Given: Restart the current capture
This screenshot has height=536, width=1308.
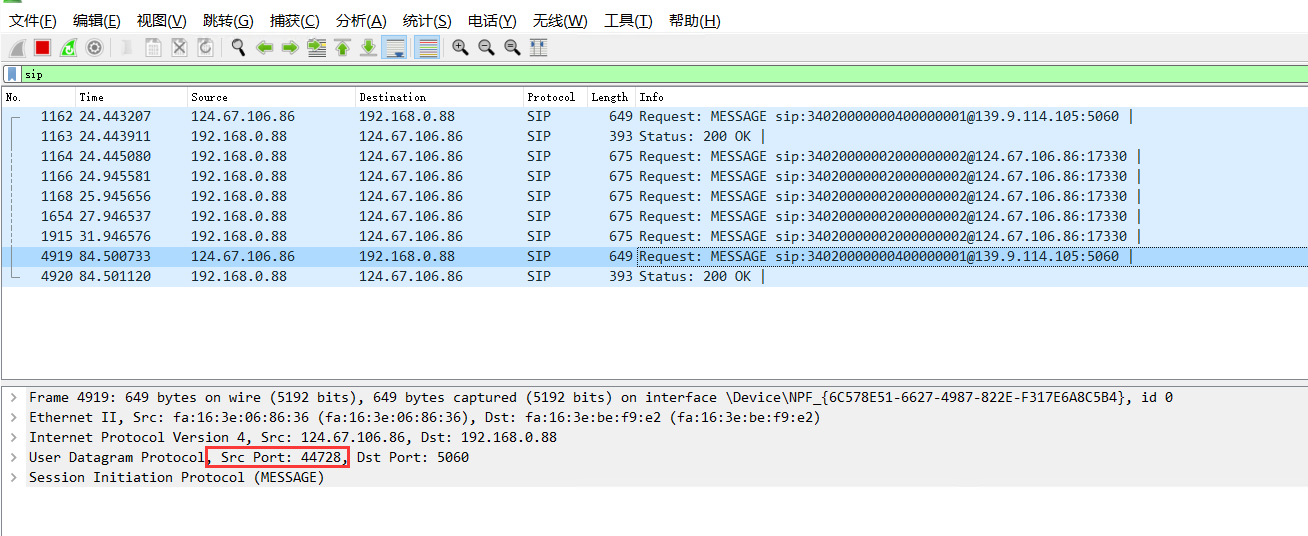Looking at the screenshot, I should pyautogui.click(x=68, y=47).
